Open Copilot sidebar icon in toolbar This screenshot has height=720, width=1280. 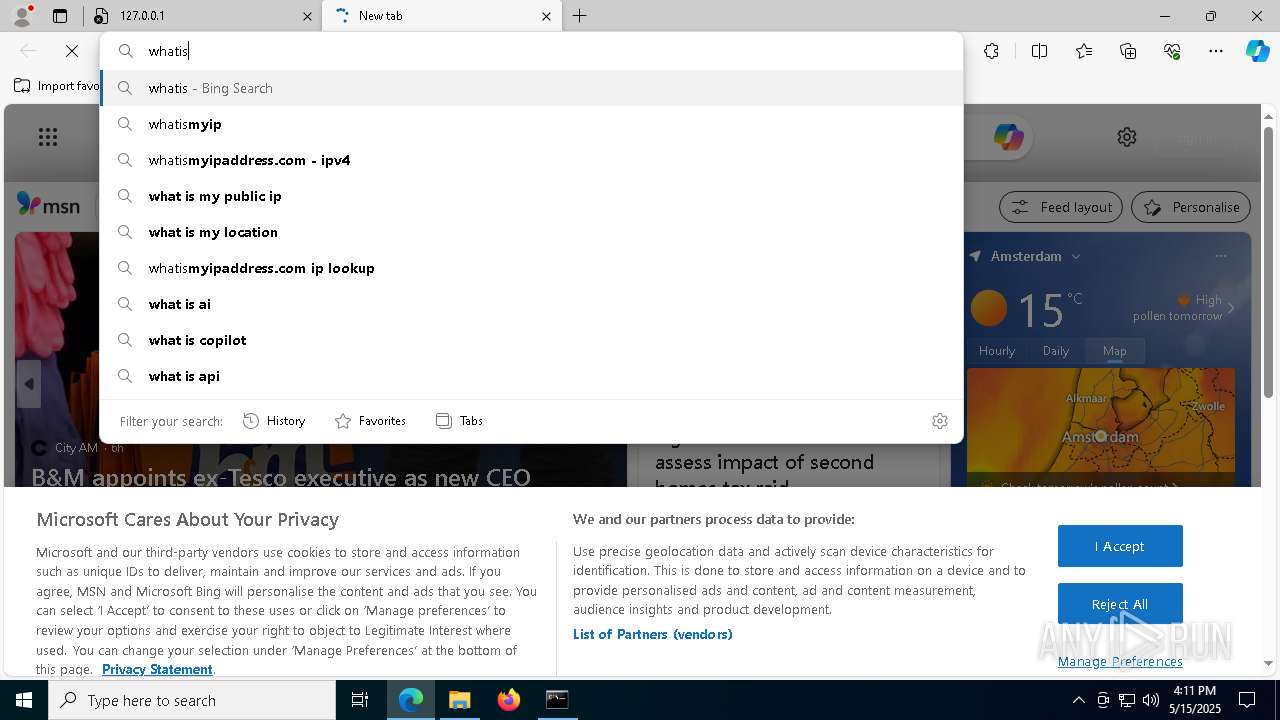1257,51
